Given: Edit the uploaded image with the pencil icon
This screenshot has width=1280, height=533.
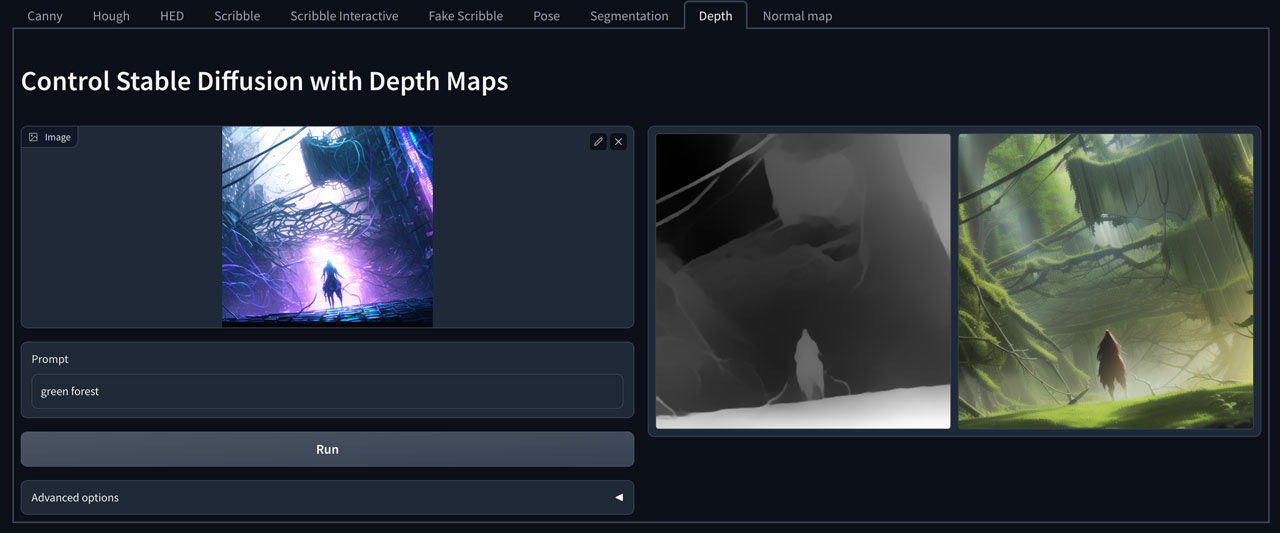Looking at the screenshot, I should [598, 142].
